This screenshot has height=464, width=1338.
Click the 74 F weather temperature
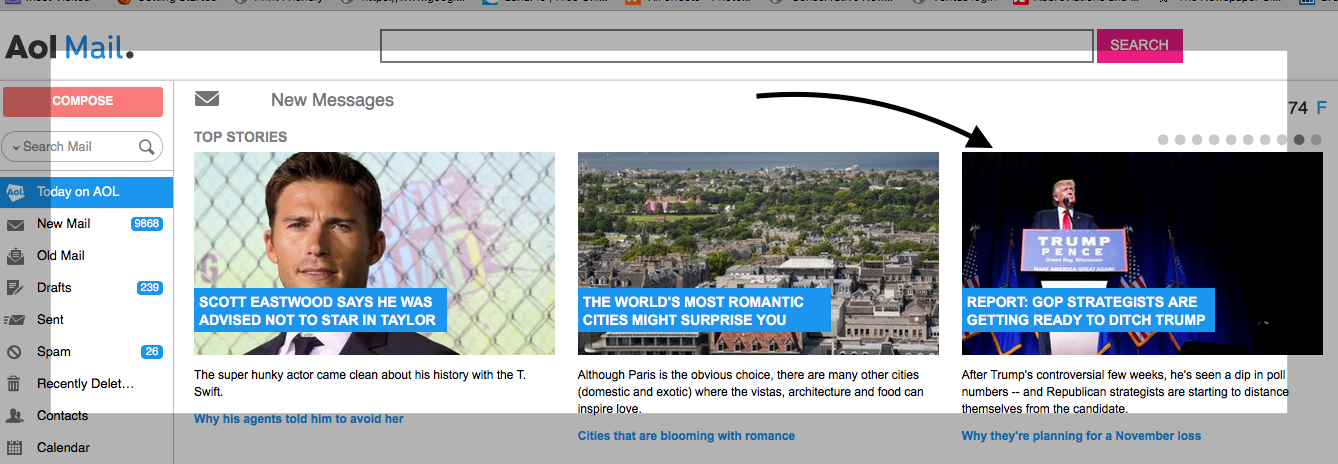(x=1307, y=108)
